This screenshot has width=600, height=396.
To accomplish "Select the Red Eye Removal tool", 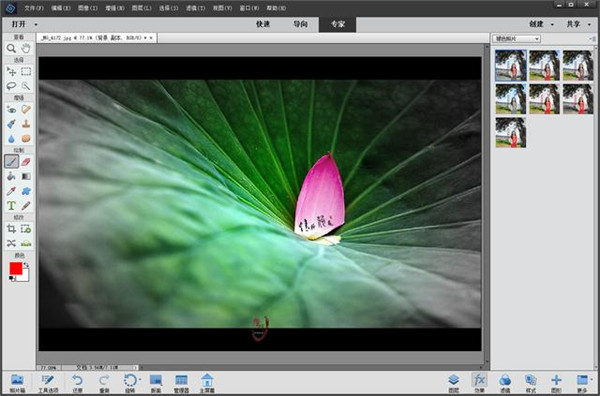I will tap(11, 109).
